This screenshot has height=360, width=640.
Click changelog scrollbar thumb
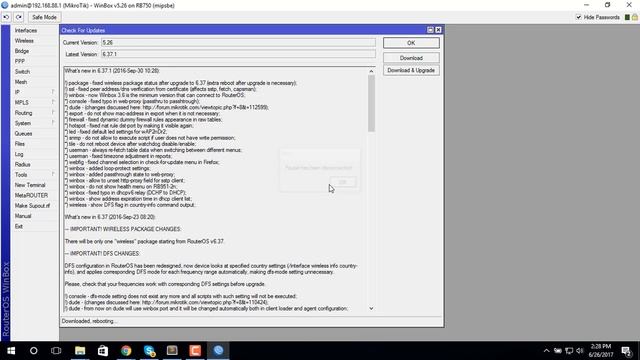pos(371,104)
